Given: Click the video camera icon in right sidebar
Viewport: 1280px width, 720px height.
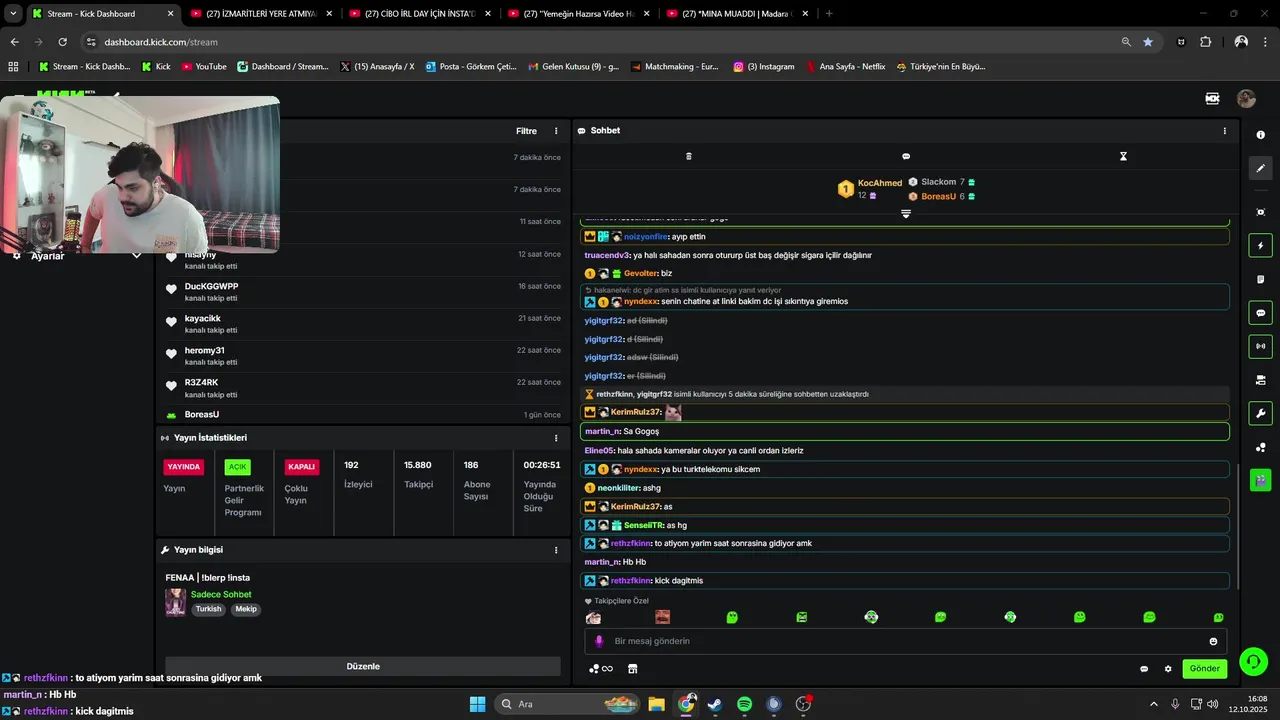Looking at the screenshot, I should coord(1260,380).
